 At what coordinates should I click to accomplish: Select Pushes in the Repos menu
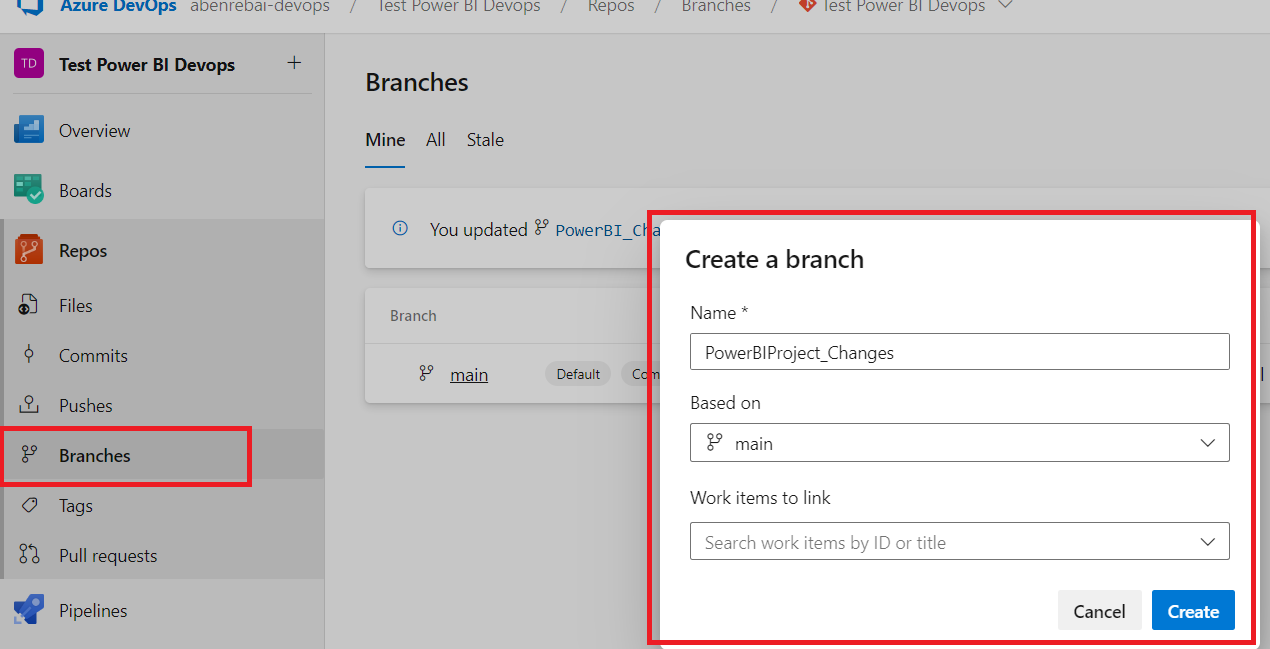[85, 406]
